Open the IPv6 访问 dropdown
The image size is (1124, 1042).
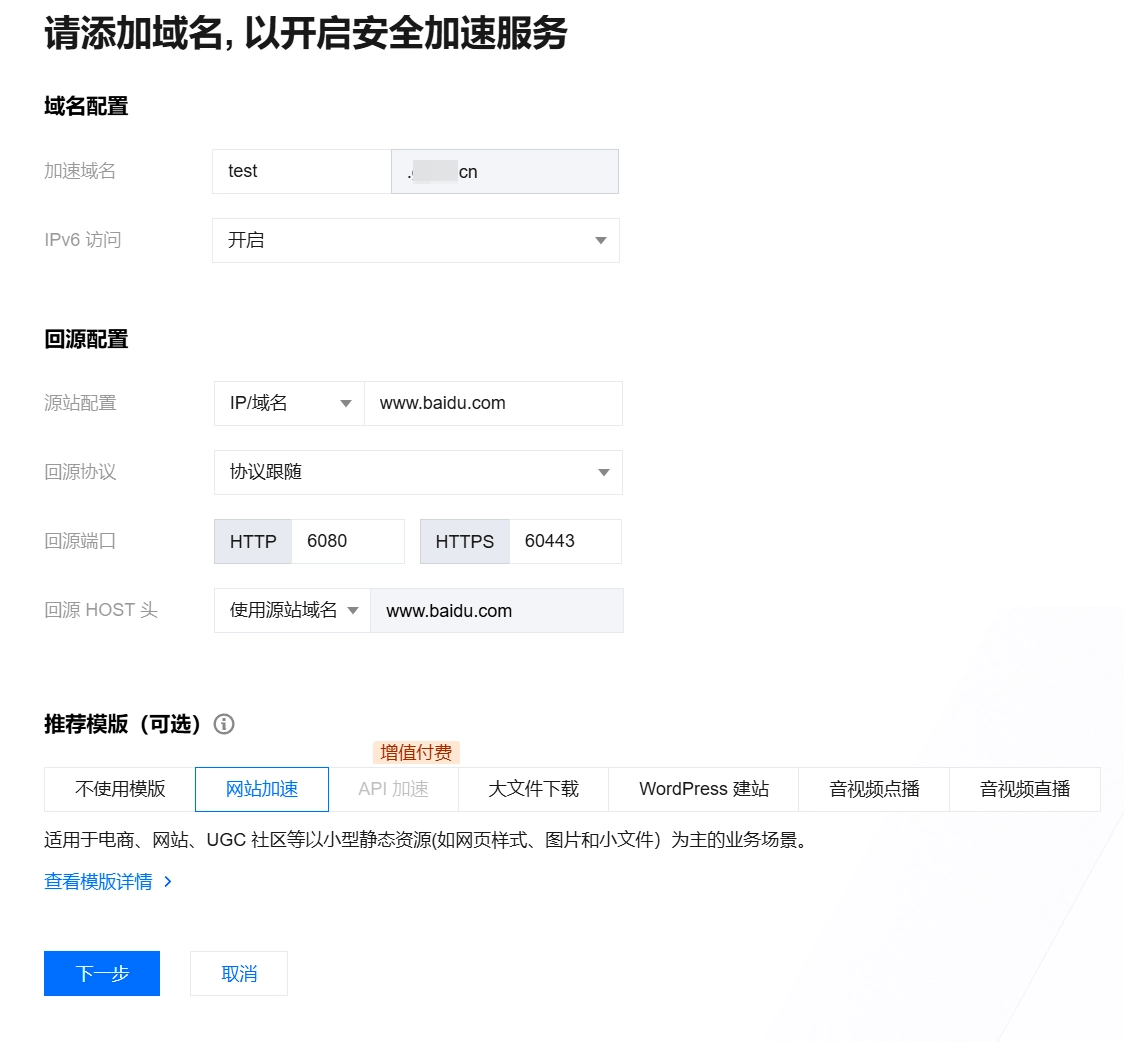(x=416, y=240)
